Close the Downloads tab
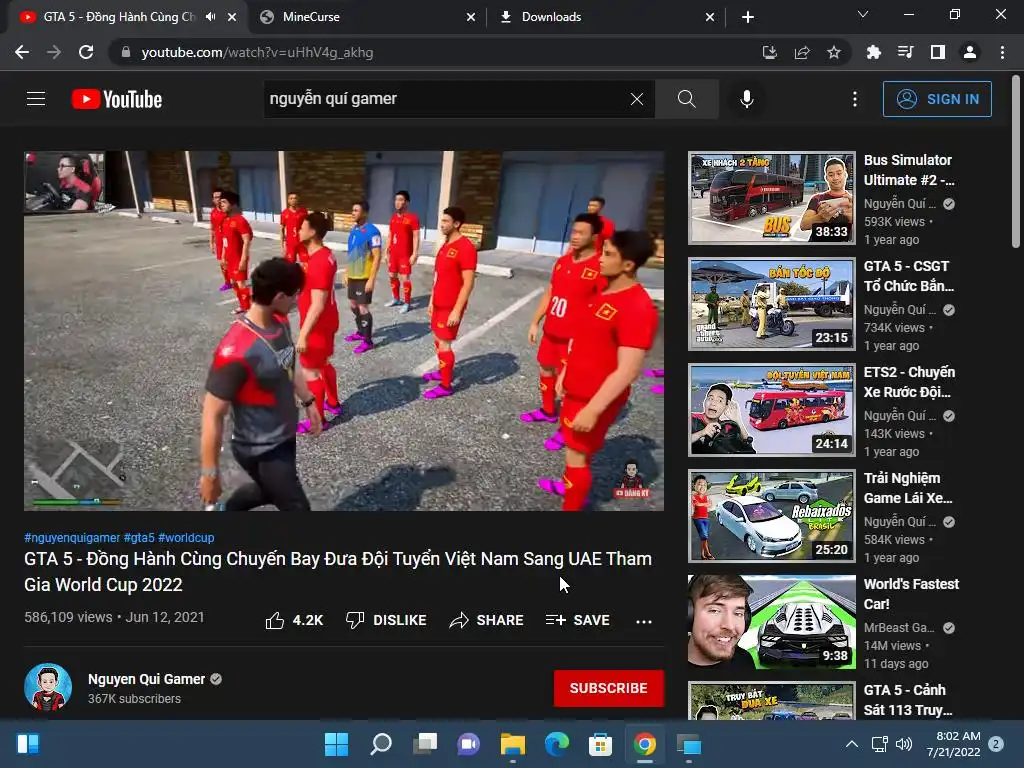 point(710,17)
